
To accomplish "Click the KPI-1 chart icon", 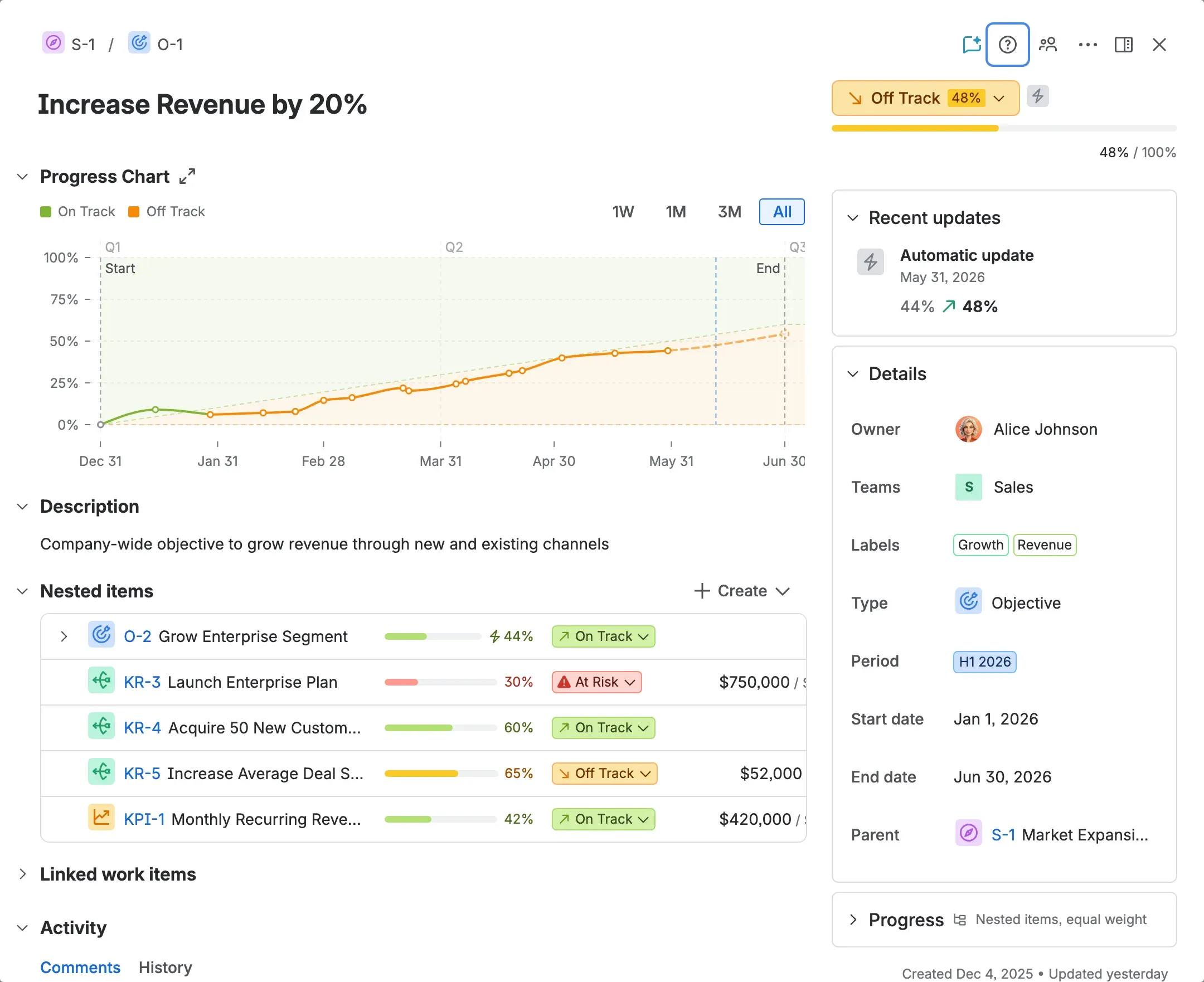I will click(x=101, y=818).
